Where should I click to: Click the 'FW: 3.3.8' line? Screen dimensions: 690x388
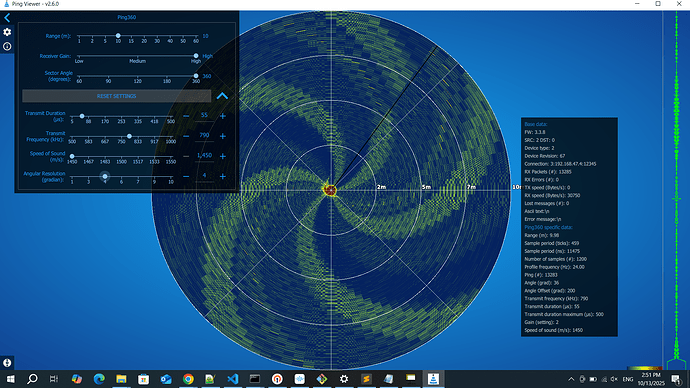coord(535,132)
